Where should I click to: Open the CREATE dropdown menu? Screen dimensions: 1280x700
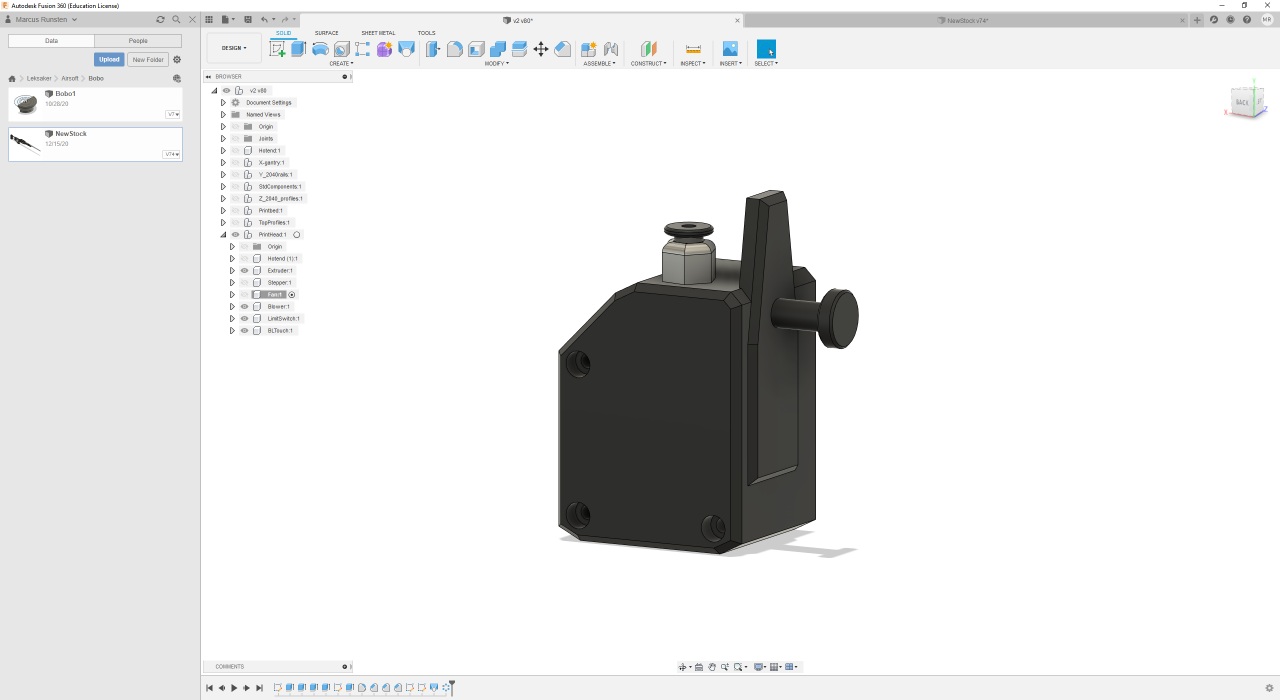(342, 63)
